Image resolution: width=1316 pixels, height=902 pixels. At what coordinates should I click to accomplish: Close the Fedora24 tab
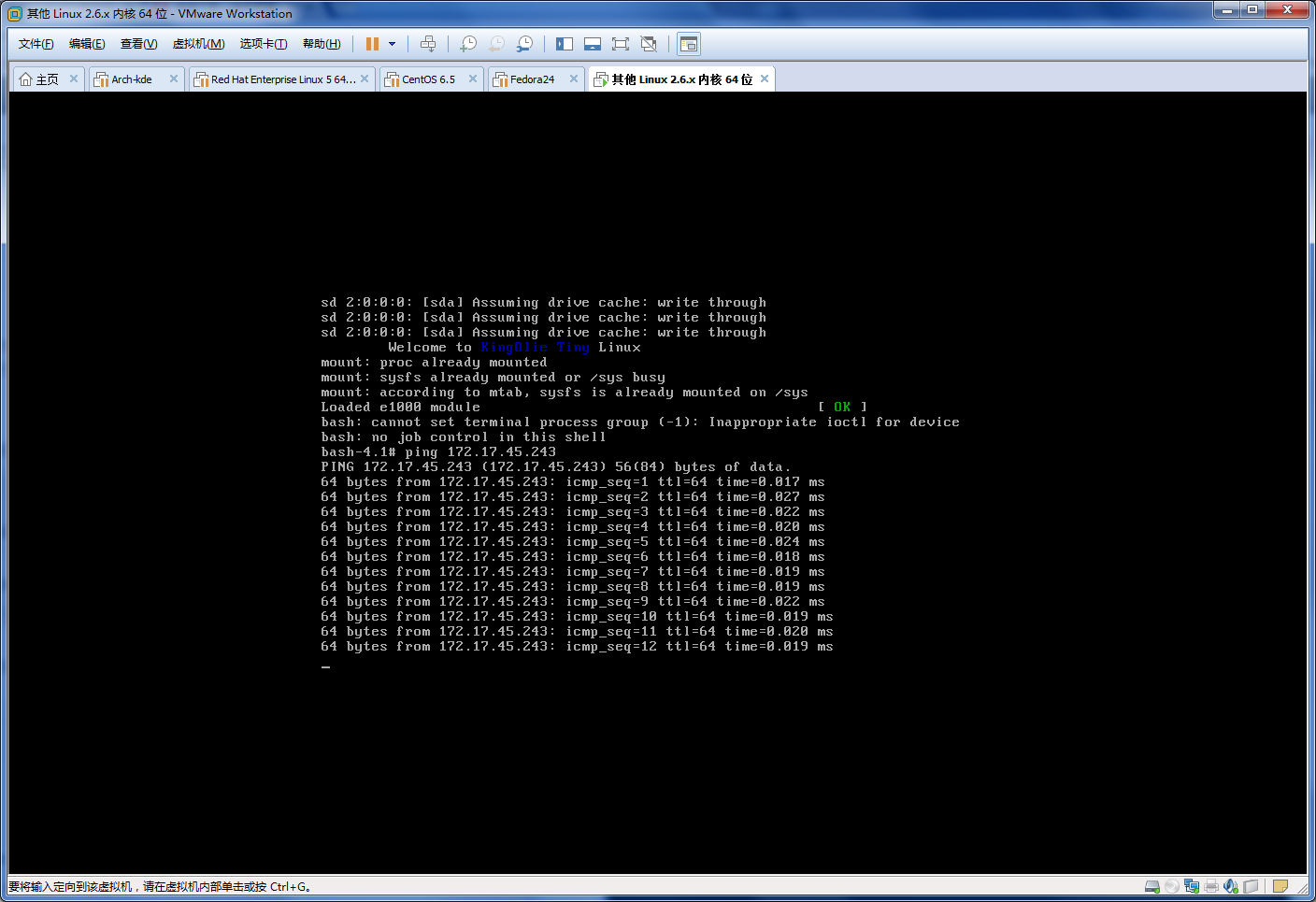(x=574, y=79)
